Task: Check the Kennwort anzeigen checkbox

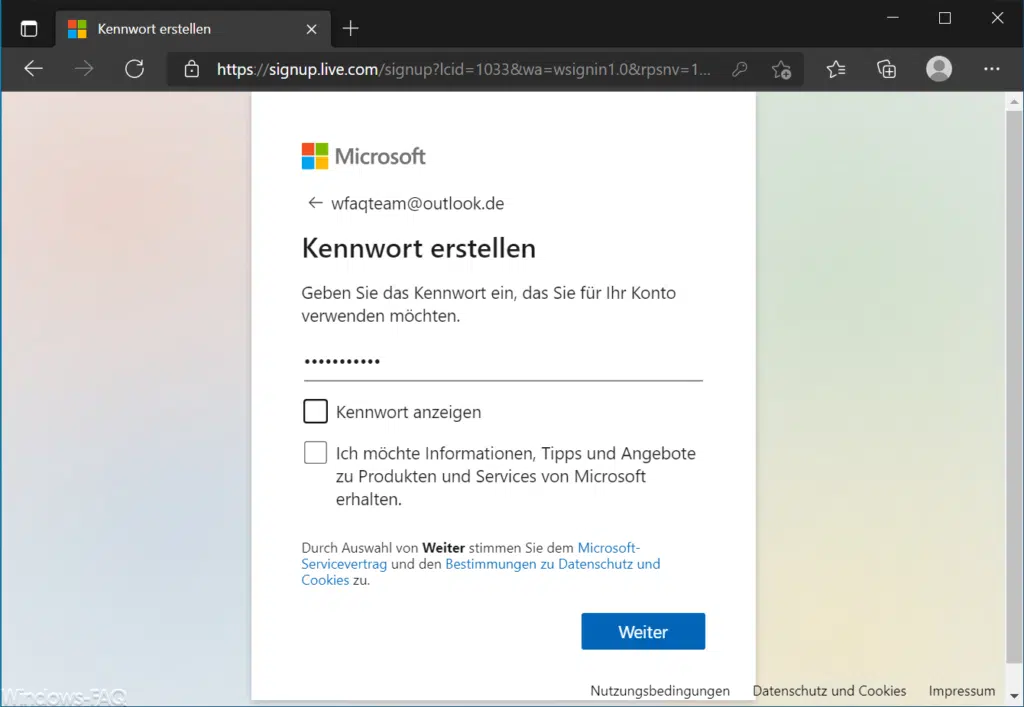Action: tap(315, 411)
